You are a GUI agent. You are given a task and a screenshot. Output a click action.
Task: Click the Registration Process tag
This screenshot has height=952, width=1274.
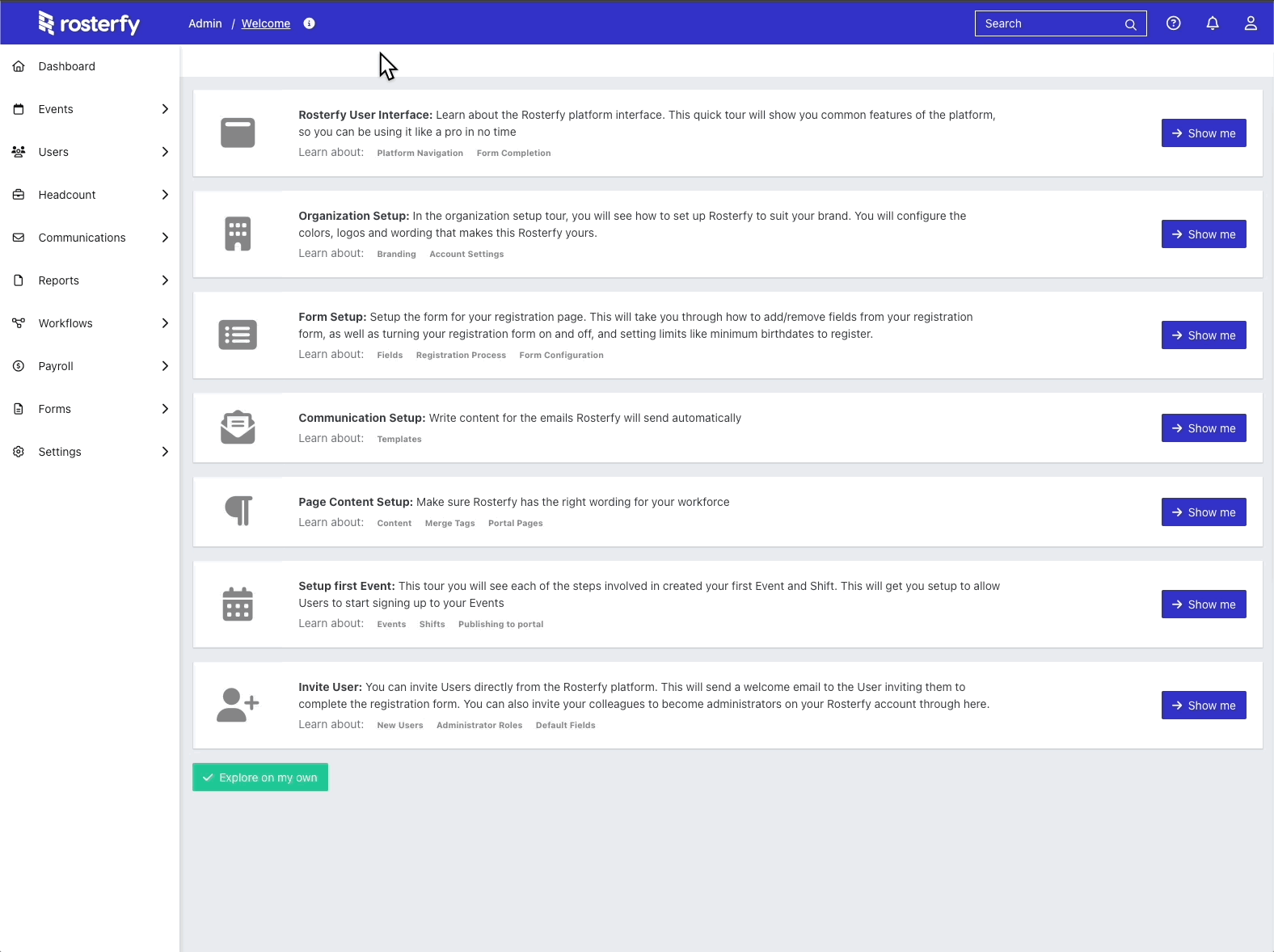(461, 355)
